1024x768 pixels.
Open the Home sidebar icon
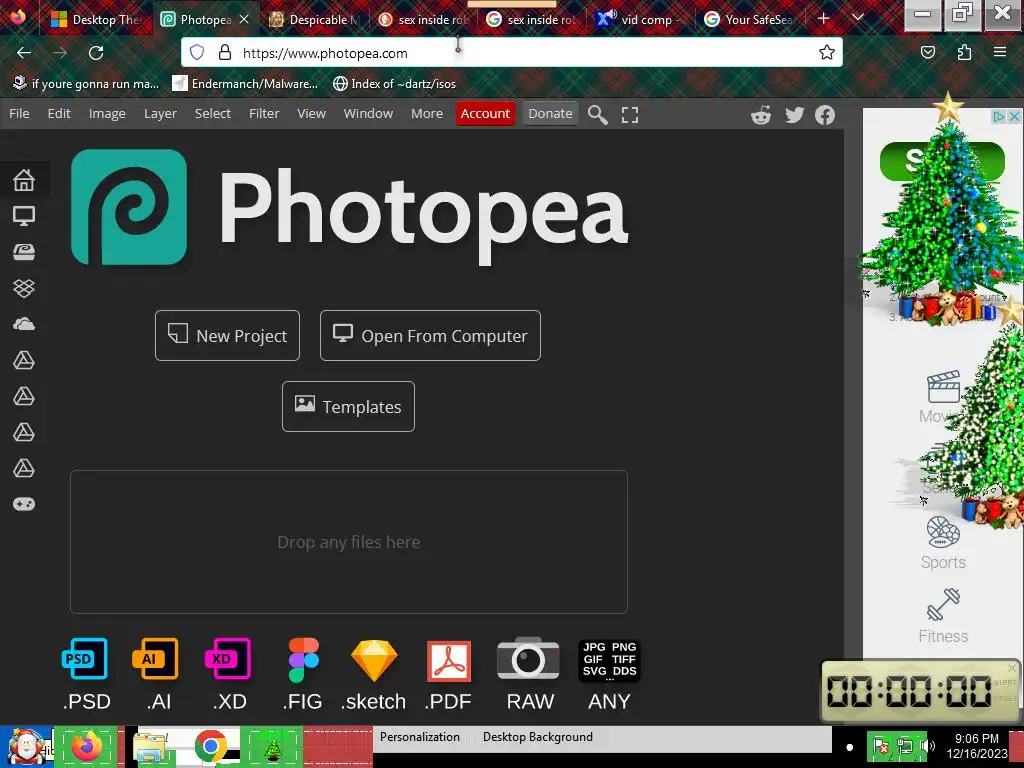pyautogui.click(x=24, y=180)
